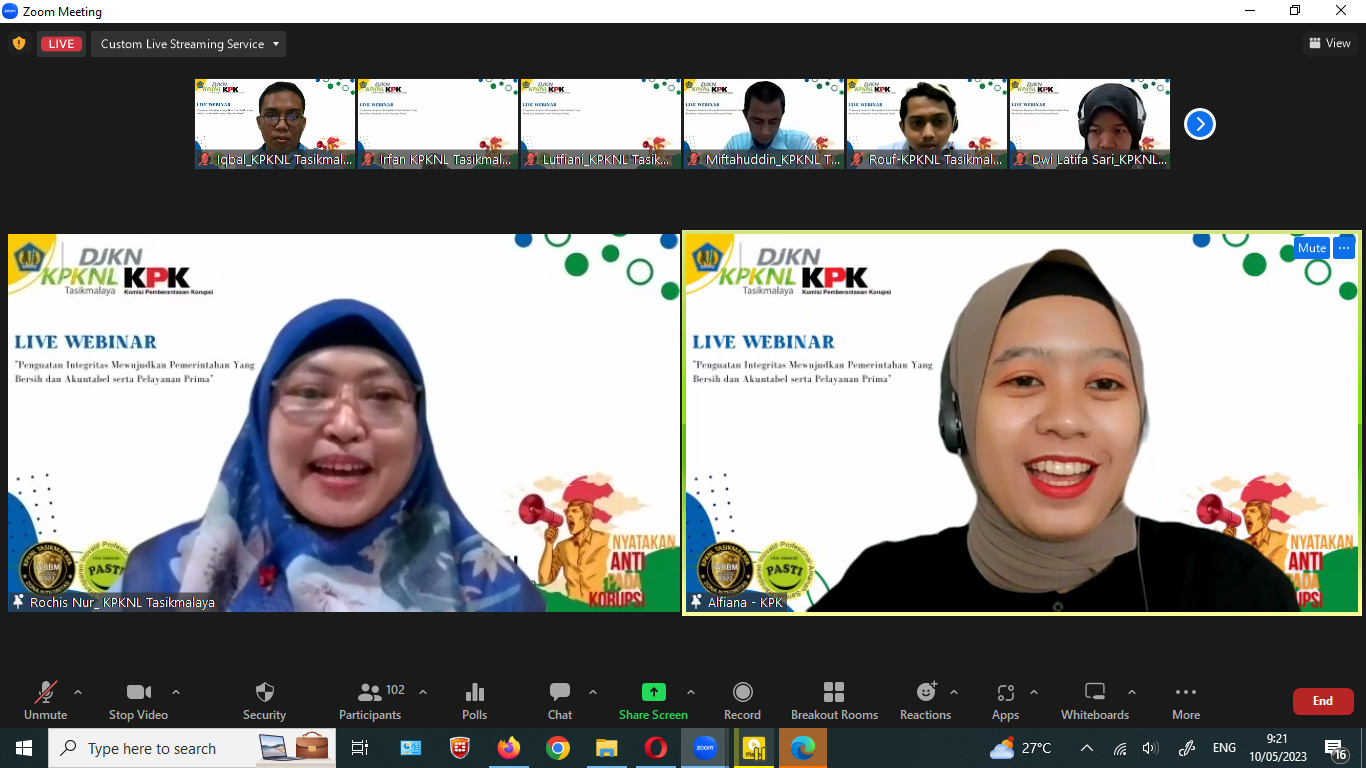Mute Alfiana's audio from her video tile
Screen dimensions: 1366x768
pos(1311,247)
